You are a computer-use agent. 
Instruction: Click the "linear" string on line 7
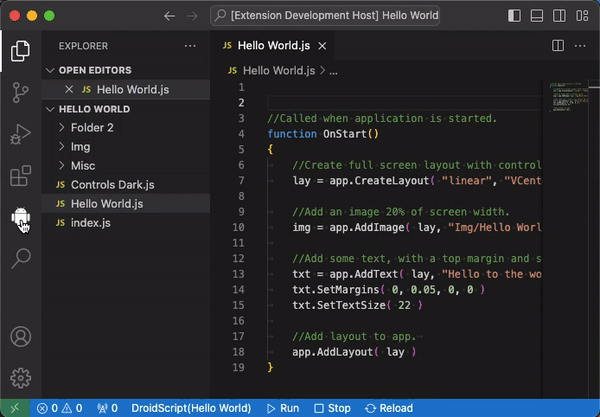[467, 181]
